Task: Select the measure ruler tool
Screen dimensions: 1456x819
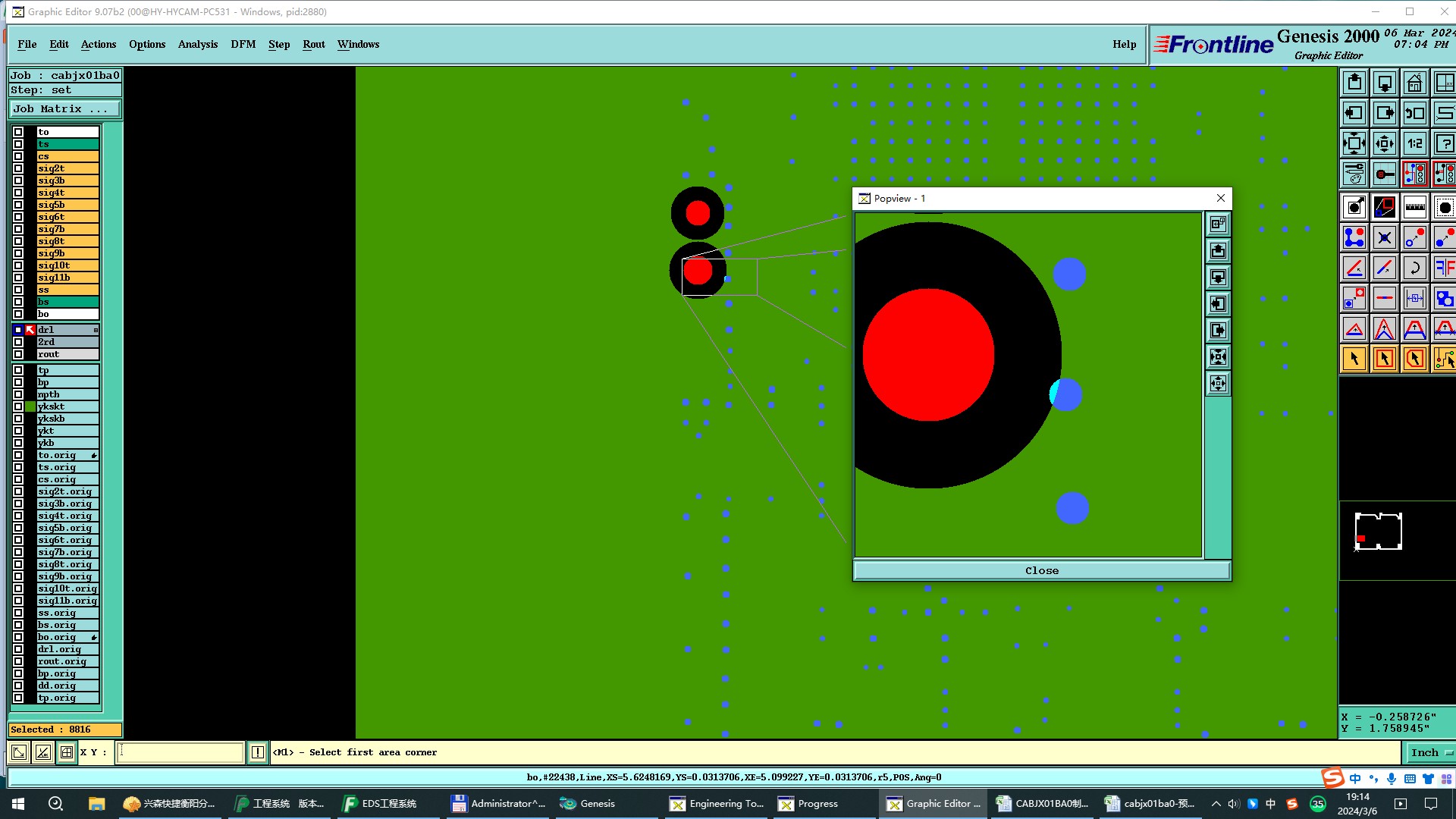Action: [1414, 207]
